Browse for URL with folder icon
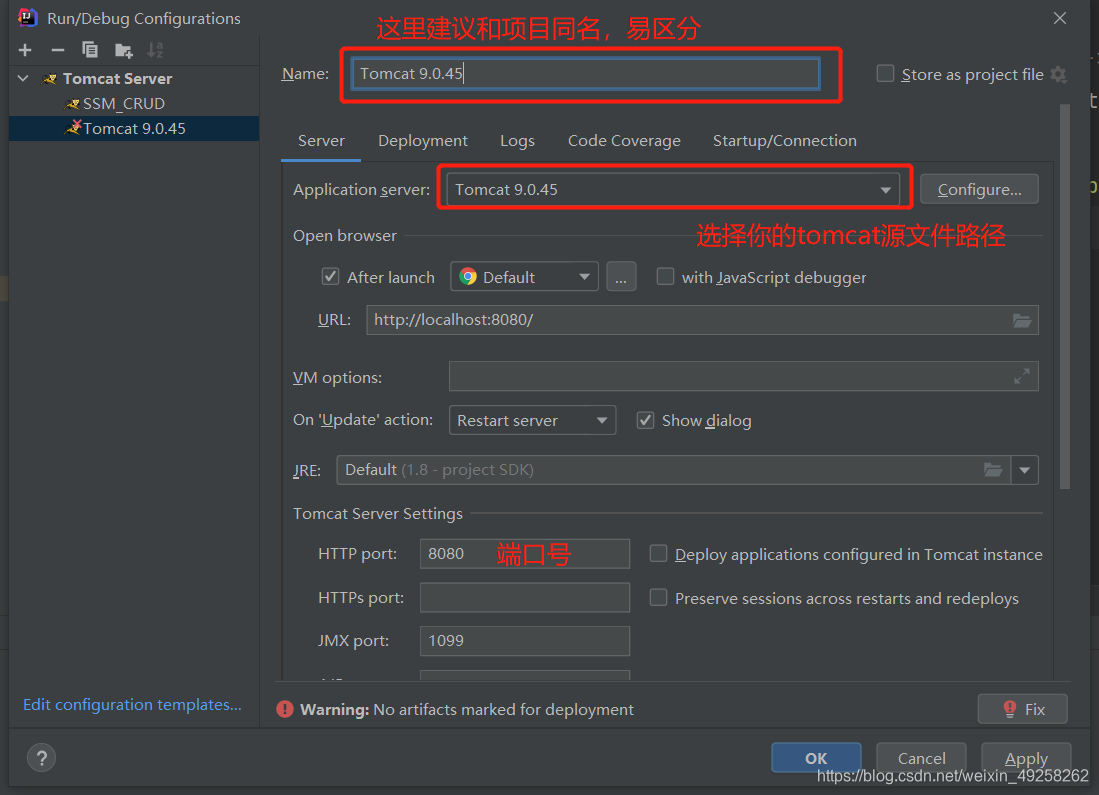The height and width of the screenshot is (795, 1099). point(1022,320)
